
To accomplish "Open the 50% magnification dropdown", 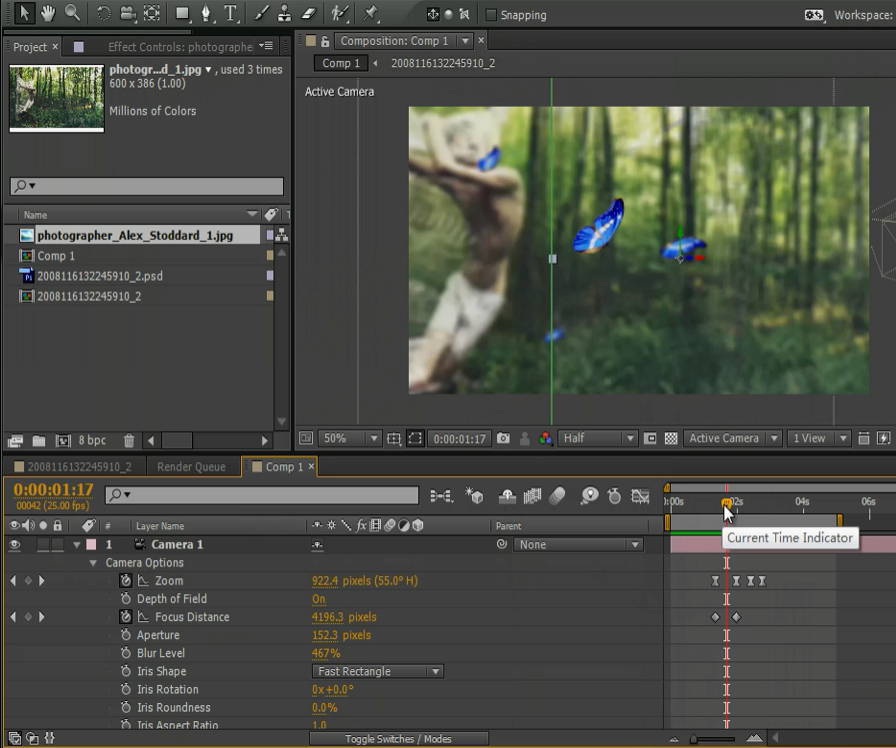I will point(349,438).
